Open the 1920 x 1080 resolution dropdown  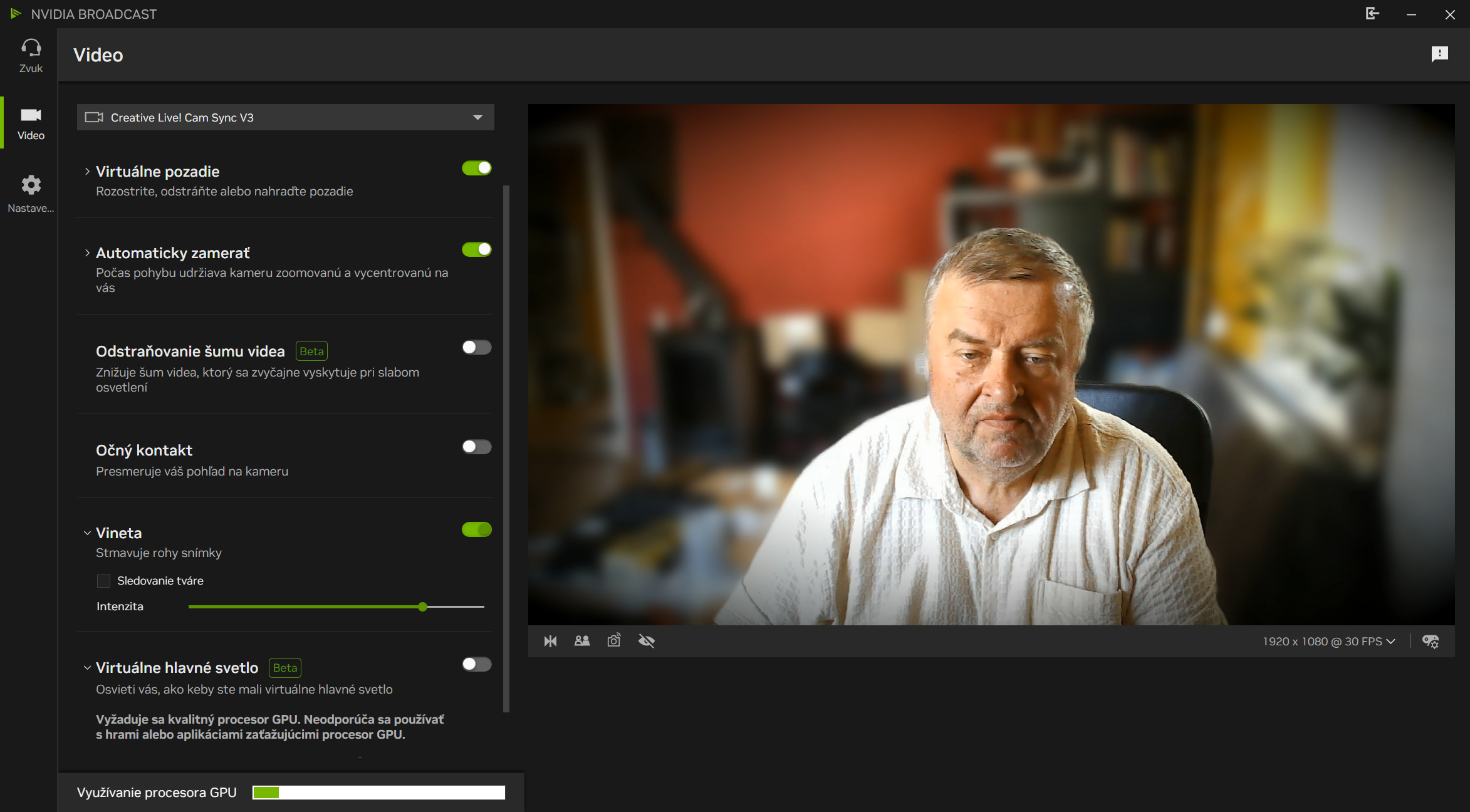pos(1329,641)
